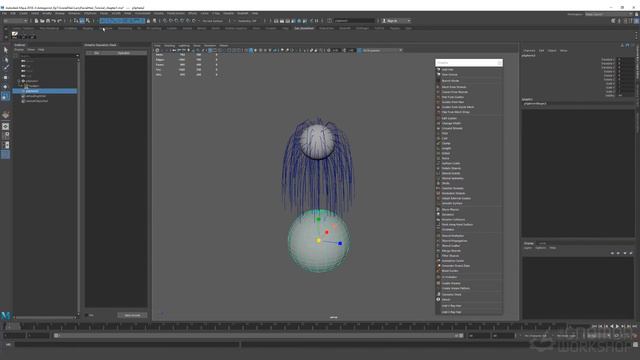The height and width of the screenshot is (360, 640).
Task: Select by hierarchy mode icon
Action: tap(76, 20)
